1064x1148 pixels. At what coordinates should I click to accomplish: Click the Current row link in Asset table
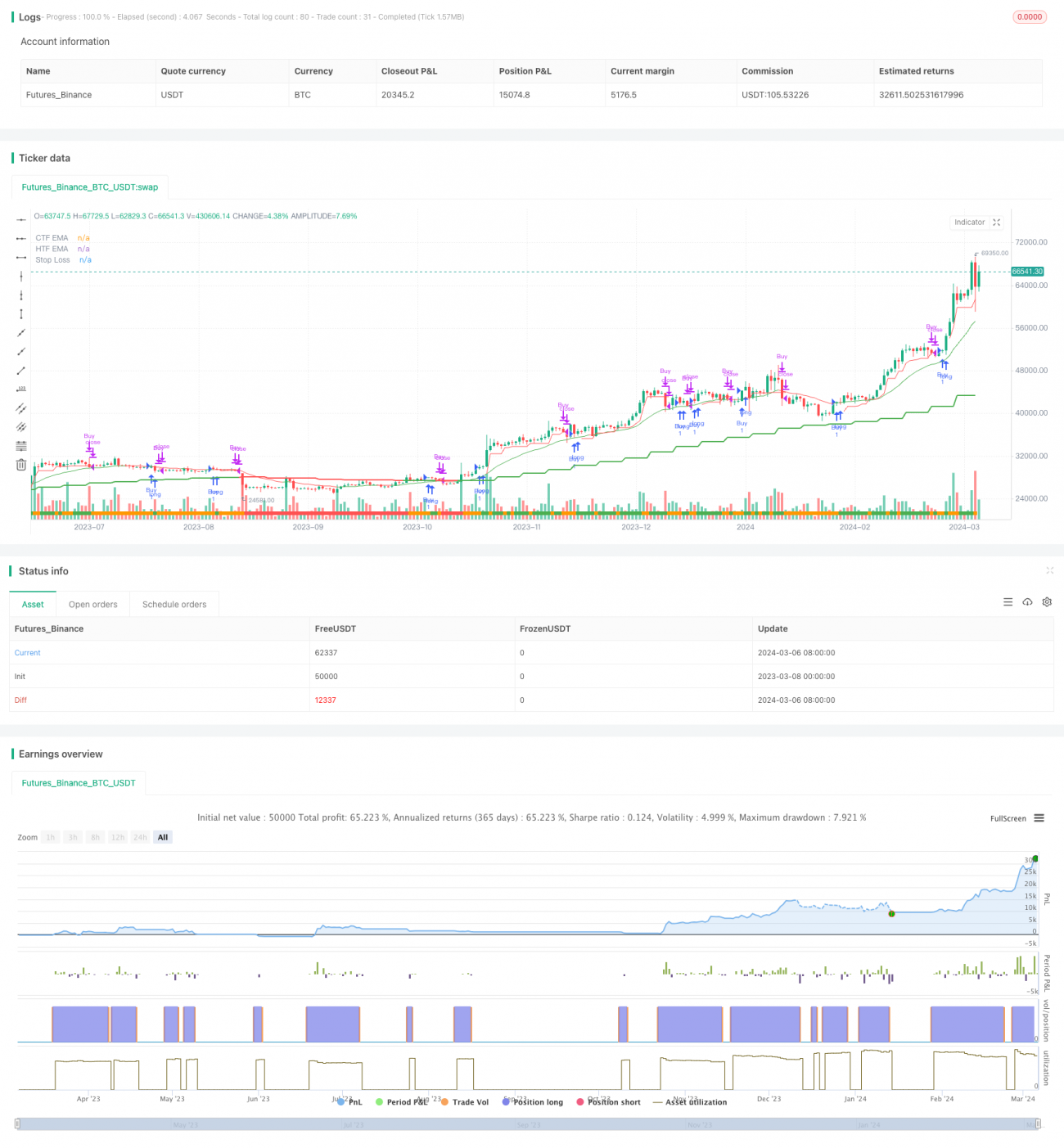pos(27,652)
